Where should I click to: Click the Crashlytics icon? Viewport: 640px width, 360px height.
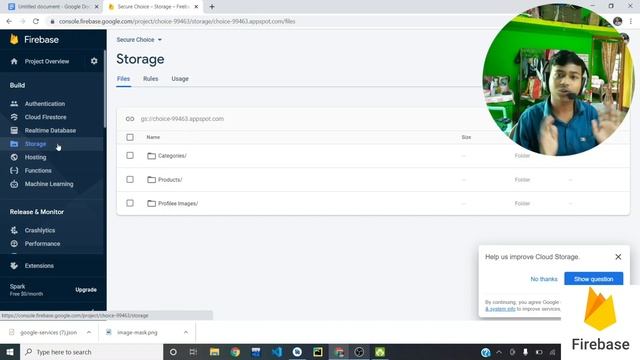(14, 230)
